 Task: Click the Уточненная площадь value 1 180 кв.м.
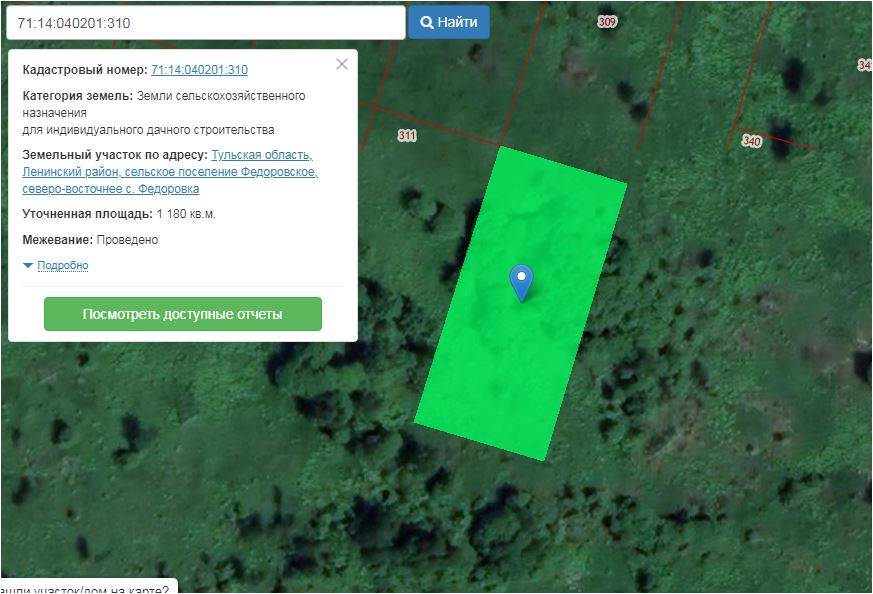186,214
